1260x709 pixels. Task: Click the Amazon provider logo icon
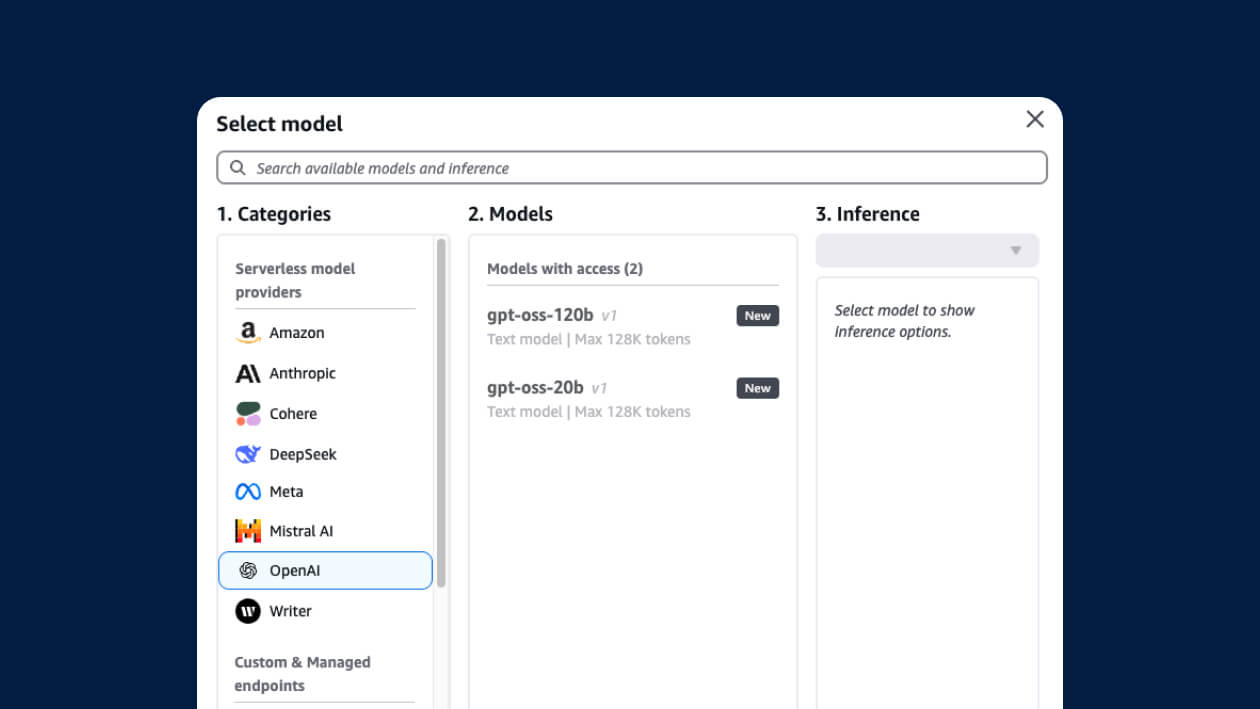pos(248,333)
